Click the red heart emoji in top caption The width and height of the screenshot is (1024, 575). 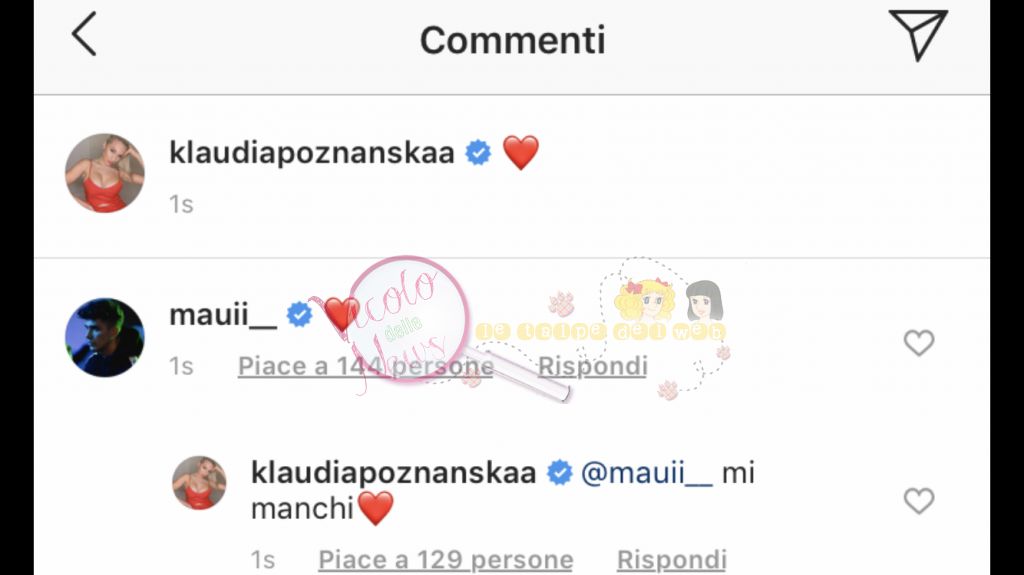click(x=520, y=152)
